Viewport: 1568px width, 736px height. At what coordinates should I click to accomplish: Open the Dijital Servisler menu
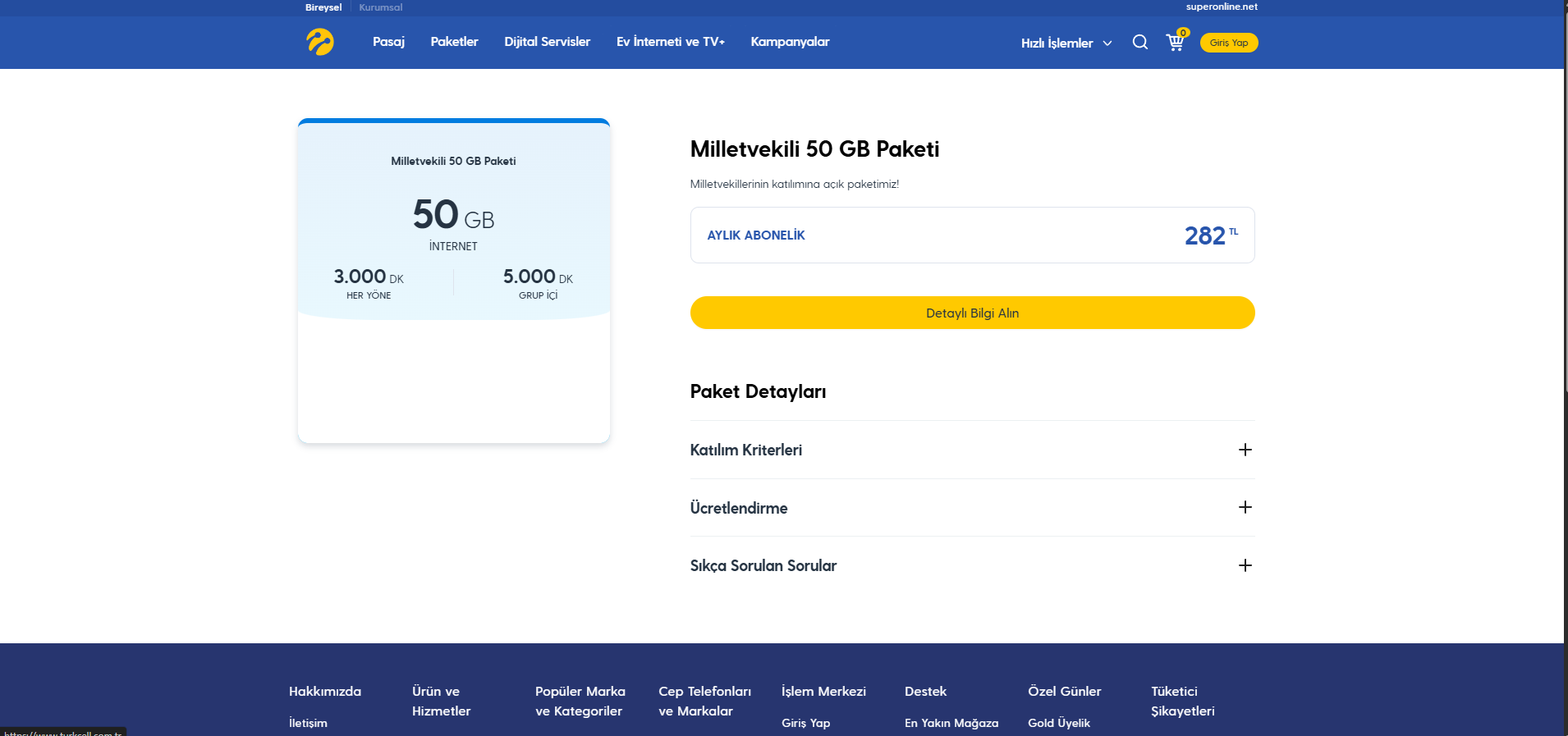tap(548, 42)
